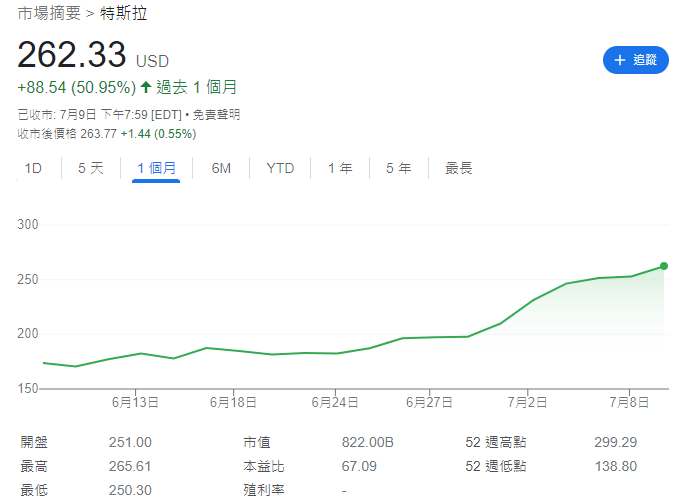The image size is (696, 503).
Task: Click the plus icon in 追蹤 button
Action: (619, 60)
